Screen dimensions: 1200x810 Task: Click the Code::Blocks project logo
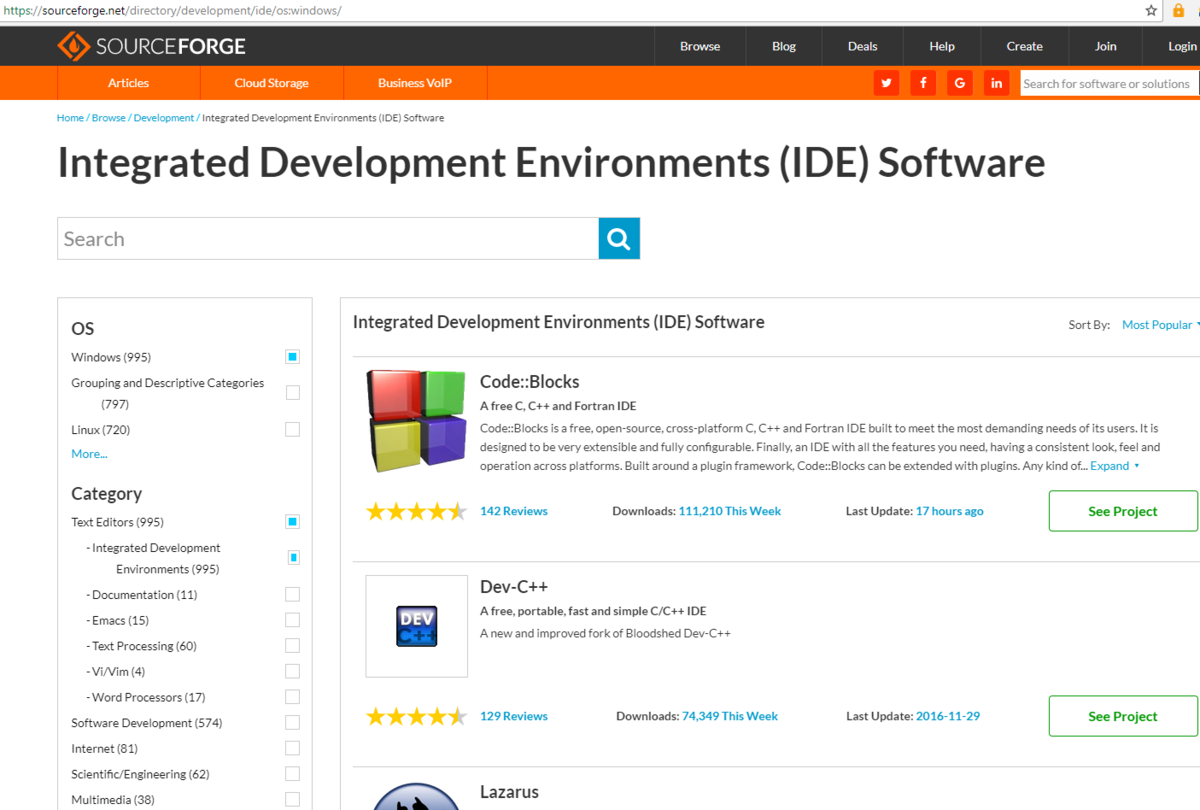point(417,420)
